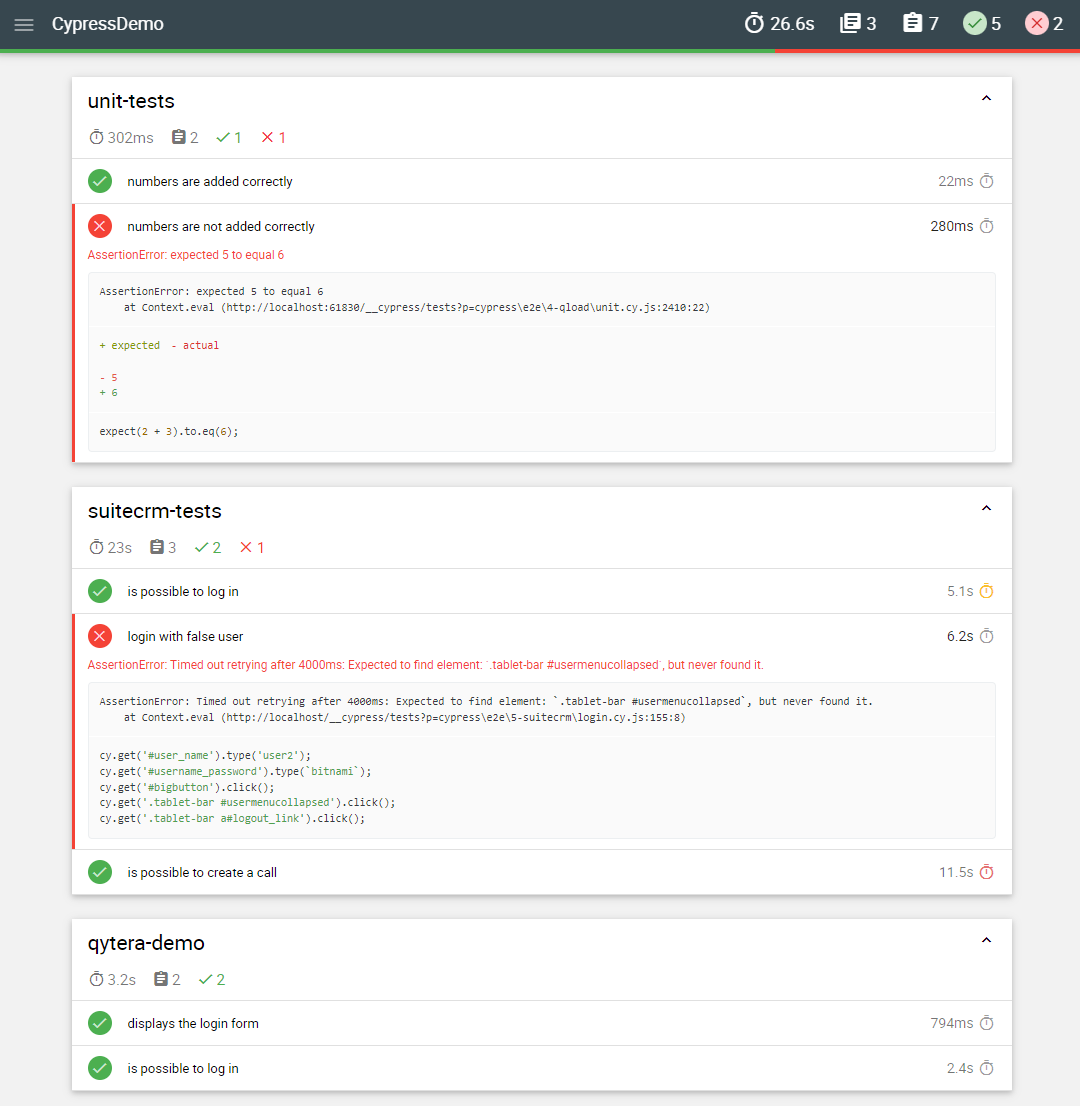Collapse the suitecrm-tests suite with its chevron
1080x1106 pixels.
[986, 508]
